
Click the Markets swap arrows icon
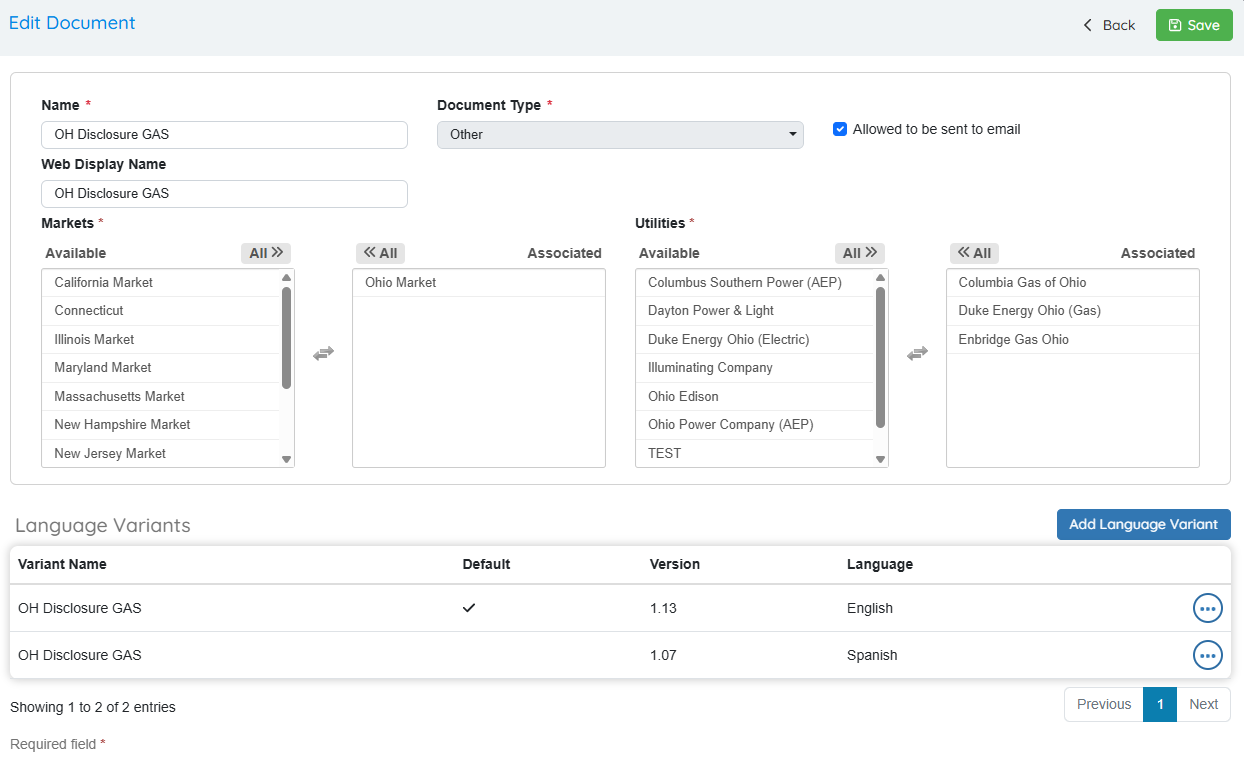(x=323, y=353)
